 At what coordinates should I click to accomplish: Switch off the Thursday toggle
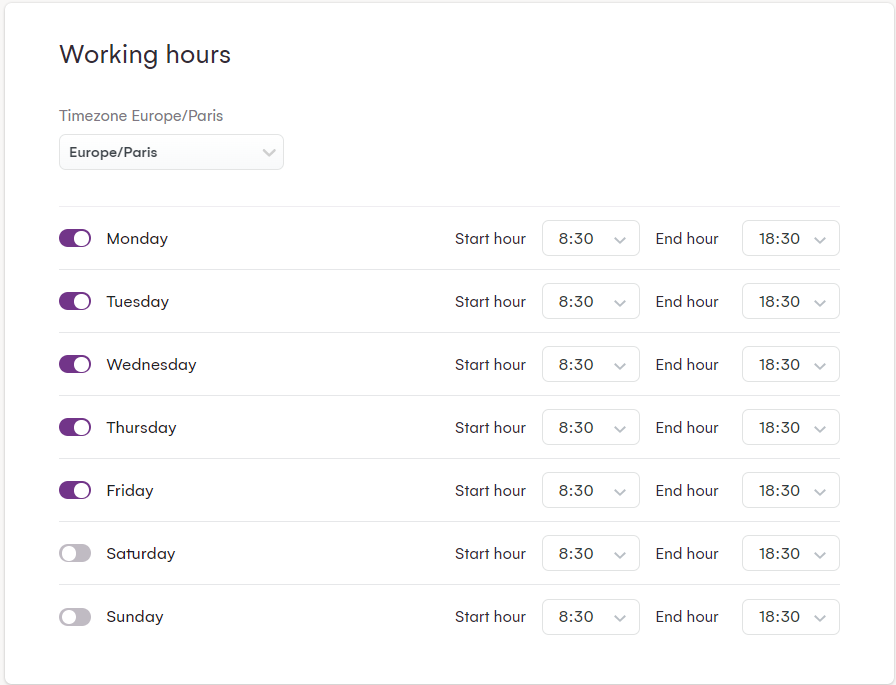click(x=75, y=427)
